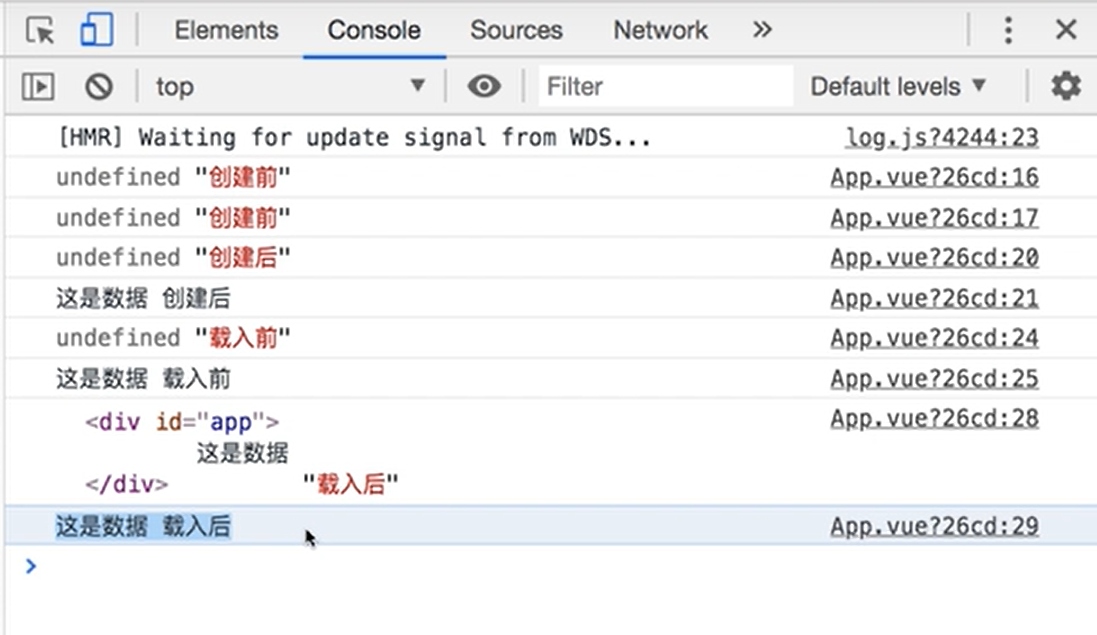
Task: Close the DevTools panel
Action: 1066,31
